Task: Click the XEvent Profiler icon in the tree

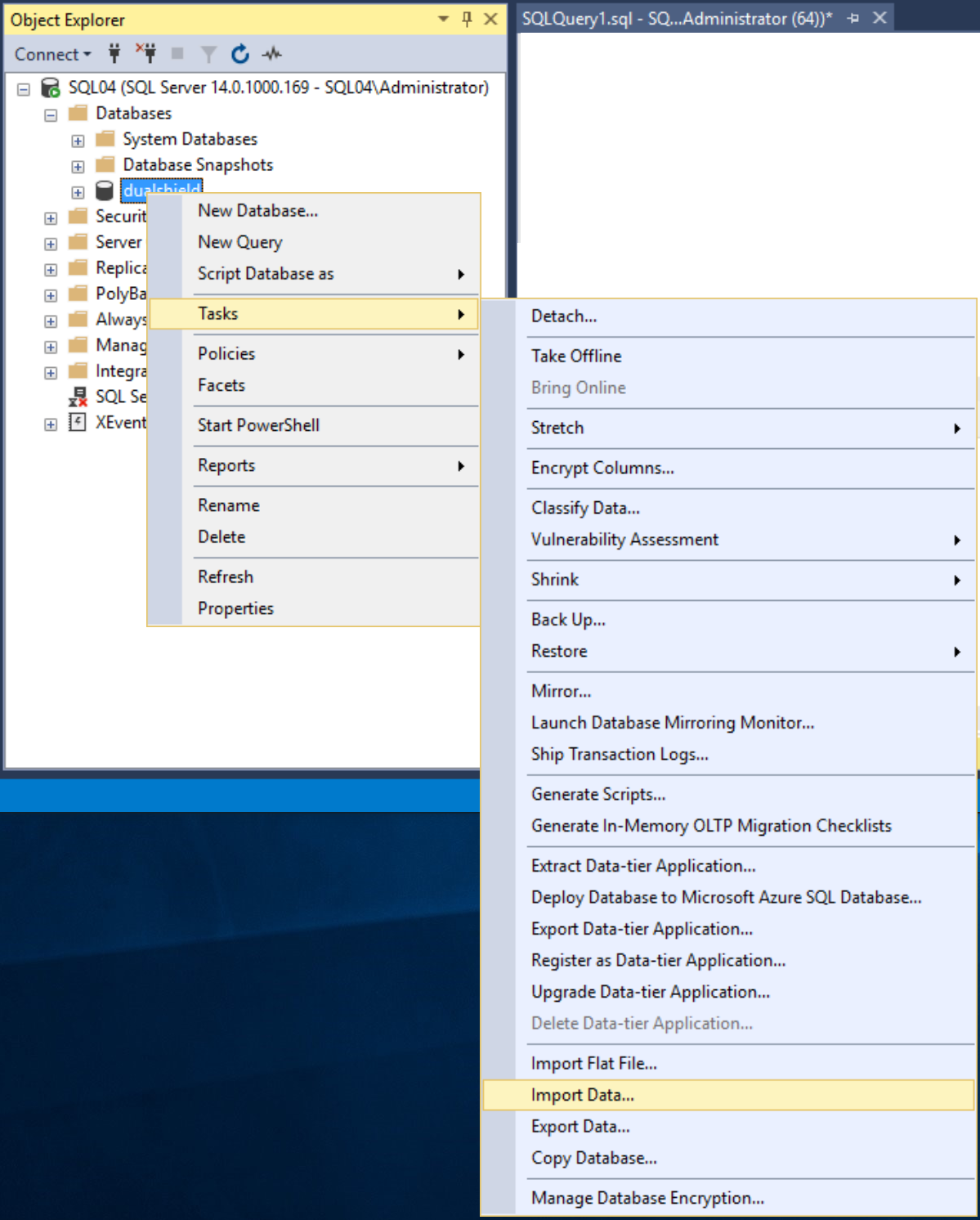Action: click(x=78, y=423)
